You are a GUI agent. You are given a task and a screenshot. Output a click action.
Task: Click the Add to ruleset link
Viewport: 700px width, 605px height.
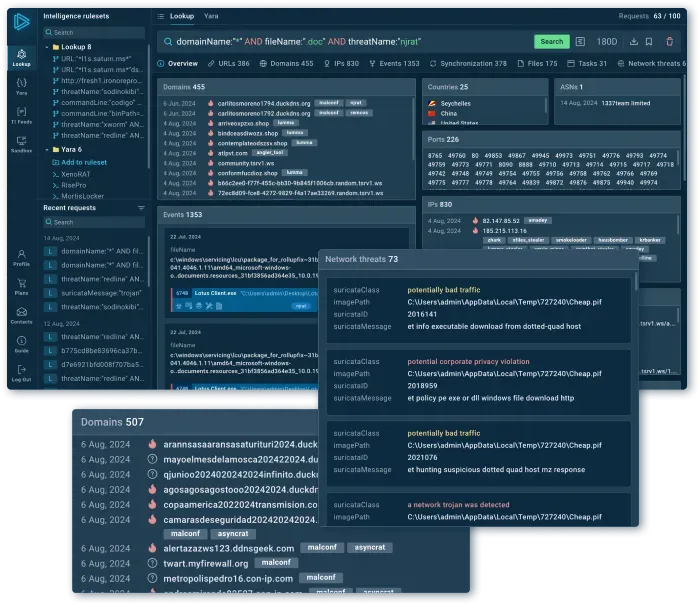(x=86, y=161)
